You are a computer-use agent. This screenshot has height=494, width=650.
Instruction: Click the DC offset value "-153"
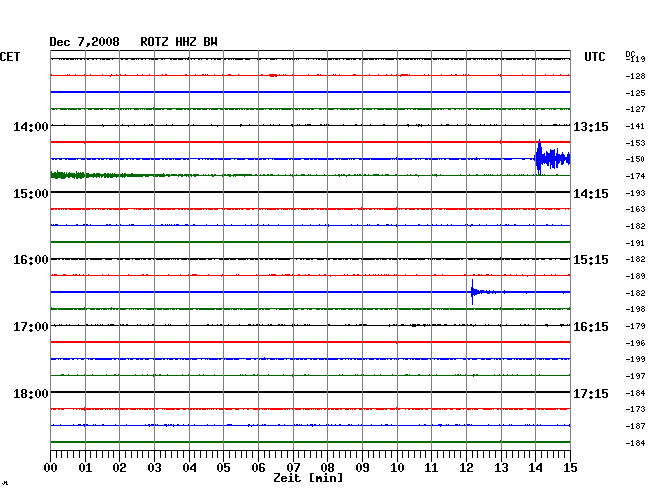pyautogui.click(x=635, y=143)
